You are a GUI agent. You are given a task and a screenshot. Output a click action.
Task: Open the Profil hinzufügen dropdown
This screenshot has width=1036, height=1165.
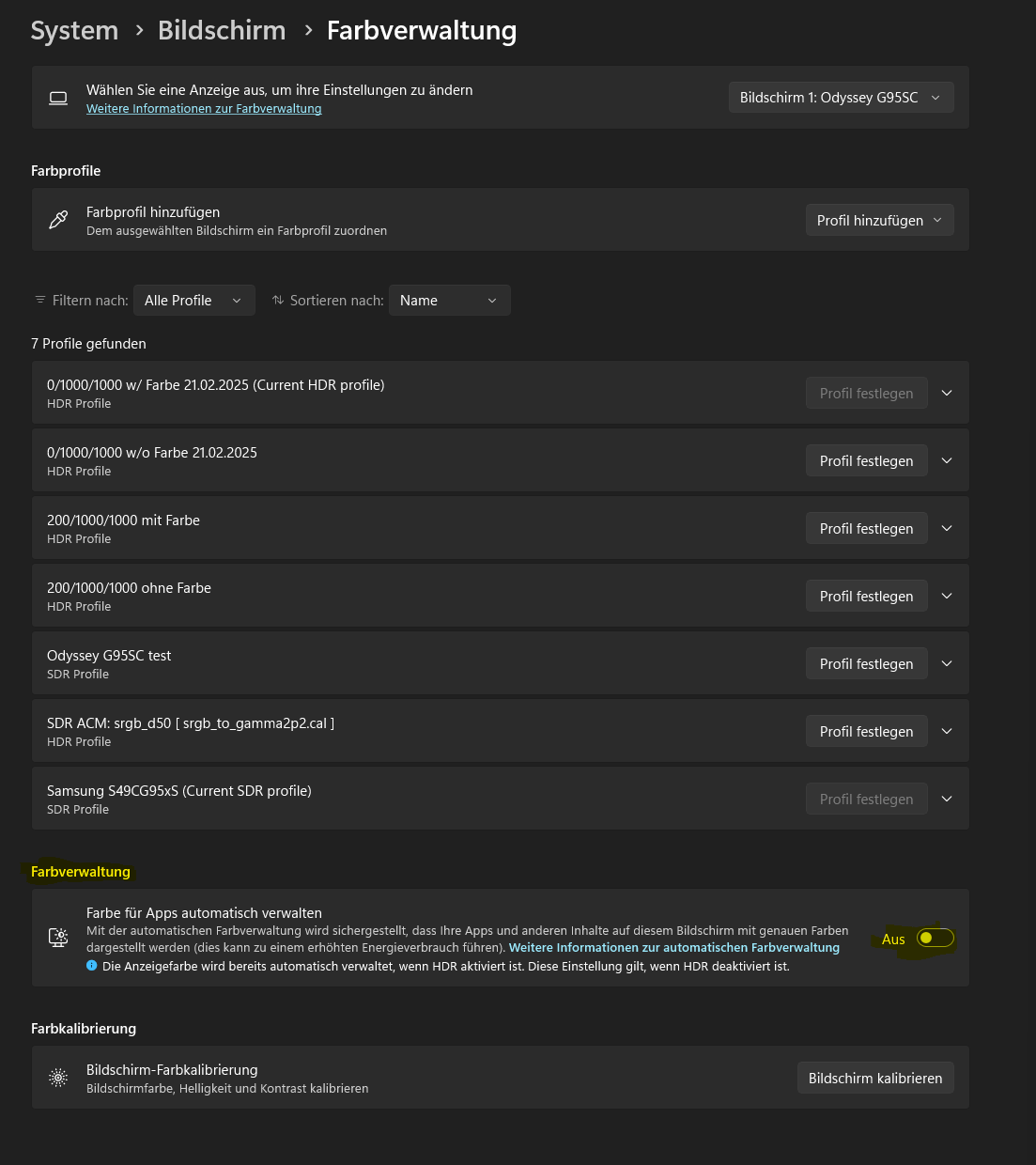pyautogui.click(x=879, y=220)
